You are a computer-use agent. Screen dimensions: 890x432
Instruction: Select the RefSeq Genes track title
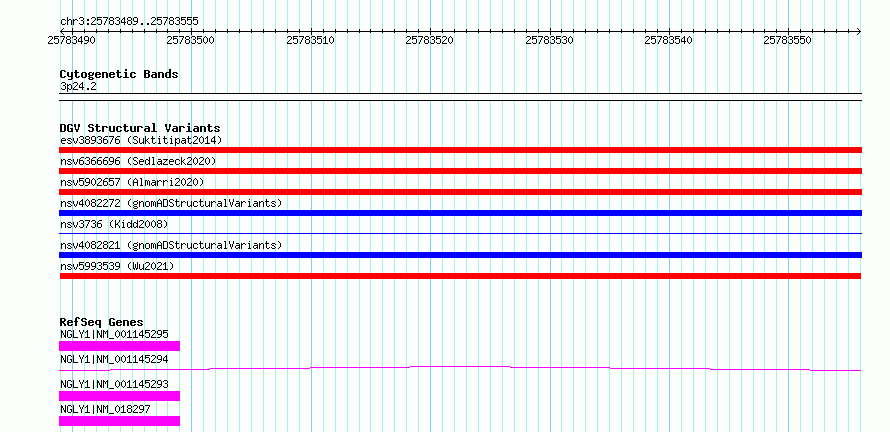[x=102, y=322]
